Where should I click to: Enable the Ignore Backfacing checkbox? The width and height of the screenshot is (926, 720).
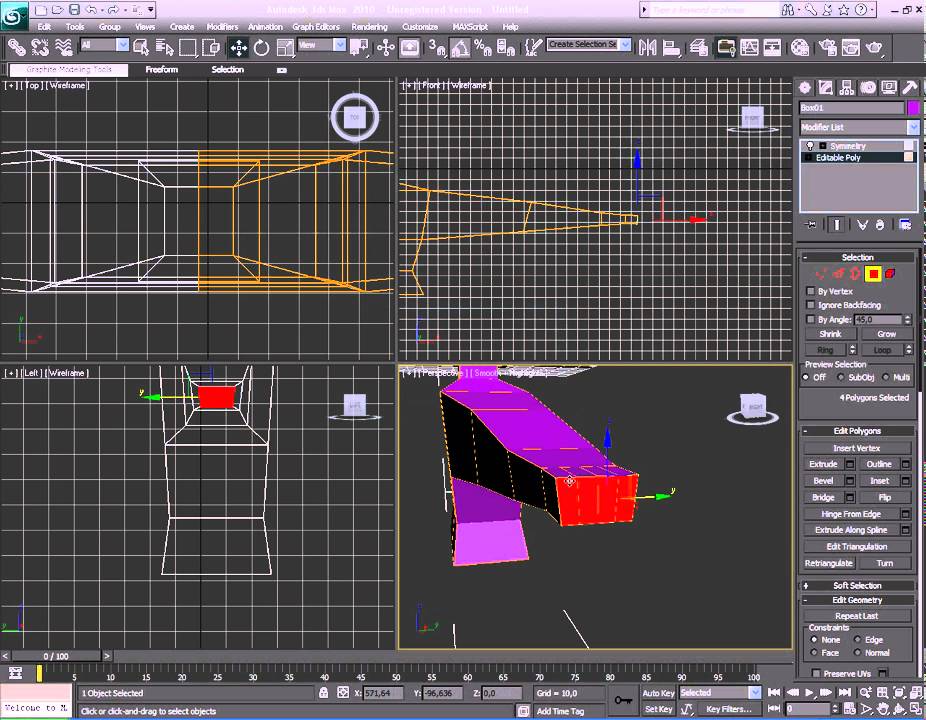pyautogui.click(x=811, y=305)
